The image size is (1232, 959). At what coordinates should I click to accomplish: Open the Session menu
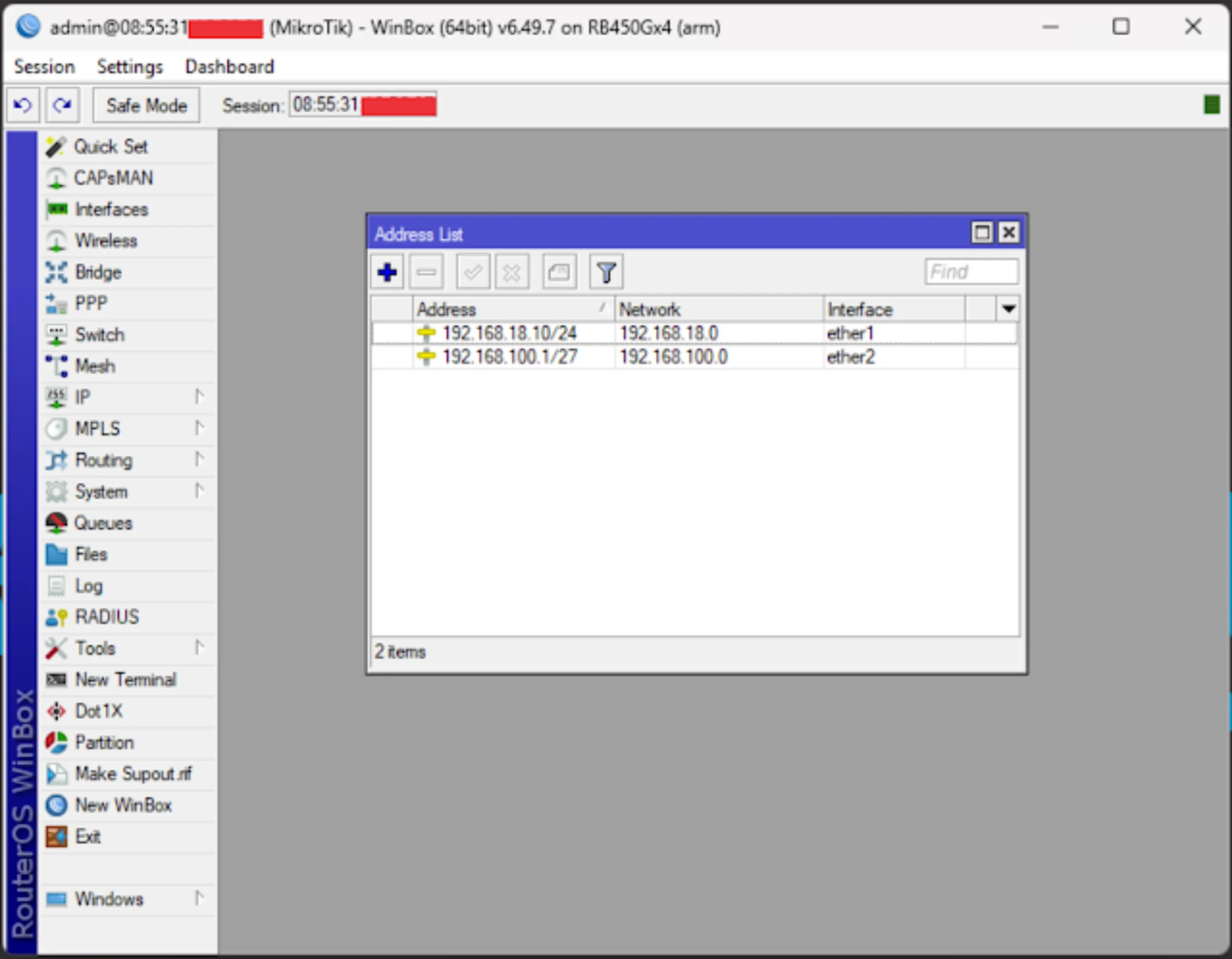pos(45,66)
